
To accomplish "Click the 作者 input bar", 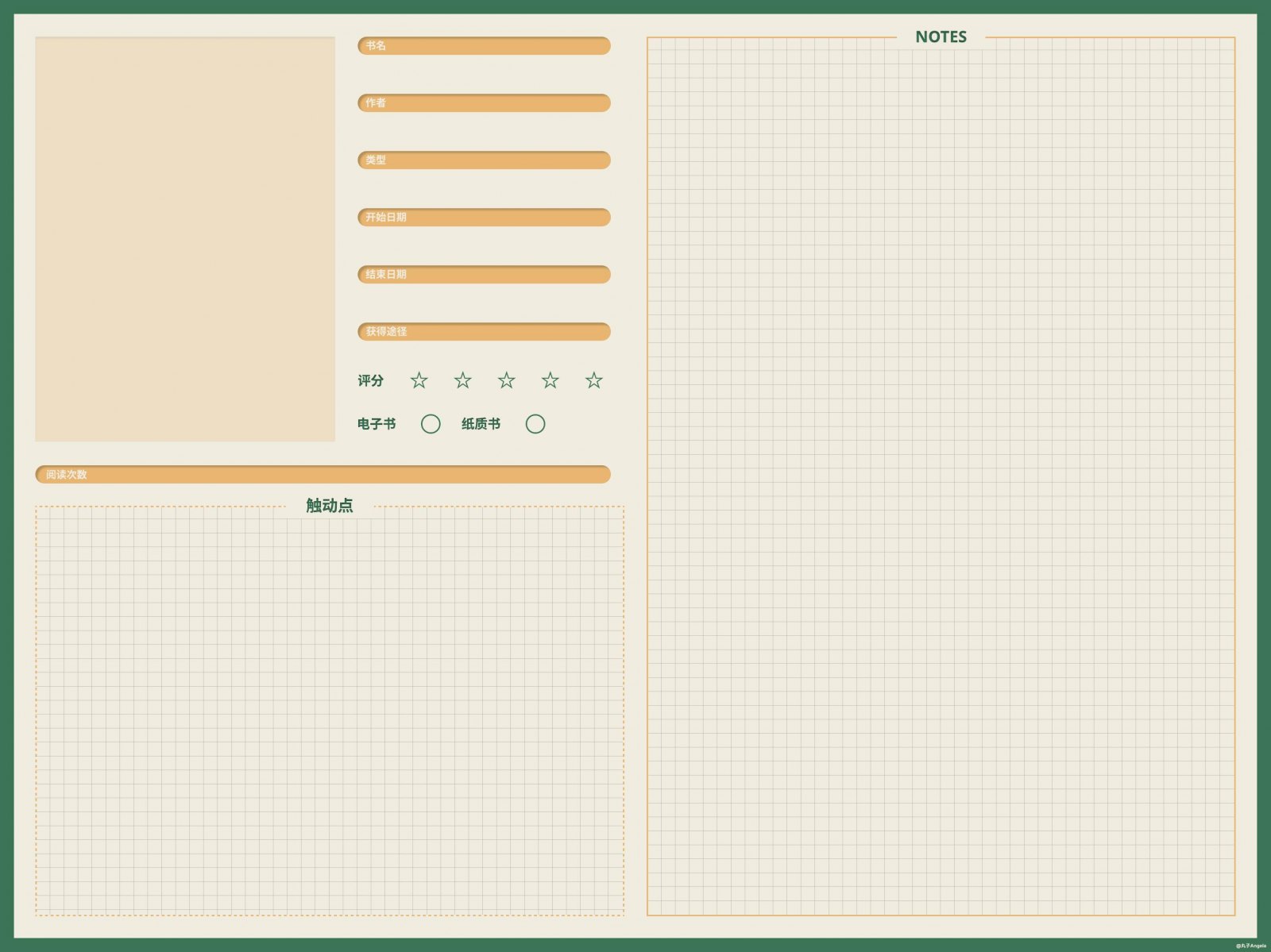I will pos(484,103).
